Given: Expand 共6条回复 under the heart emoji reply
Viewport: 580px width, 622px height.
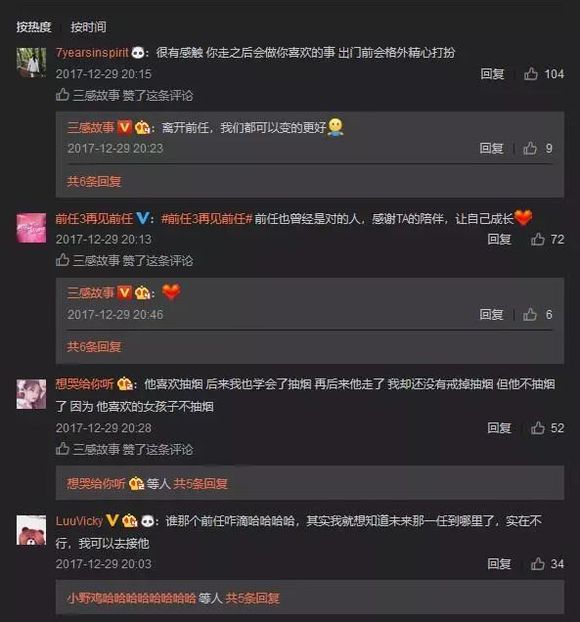Looking at the screenshot, I should pyautogui.click(x=94, y=347).
